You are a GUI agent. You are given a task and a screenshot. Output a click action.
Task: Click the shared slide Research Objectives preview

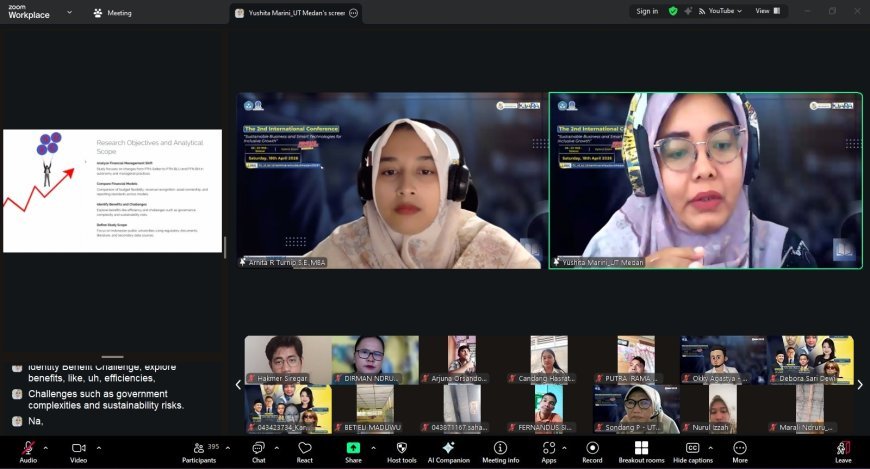(x=113, y=191)
